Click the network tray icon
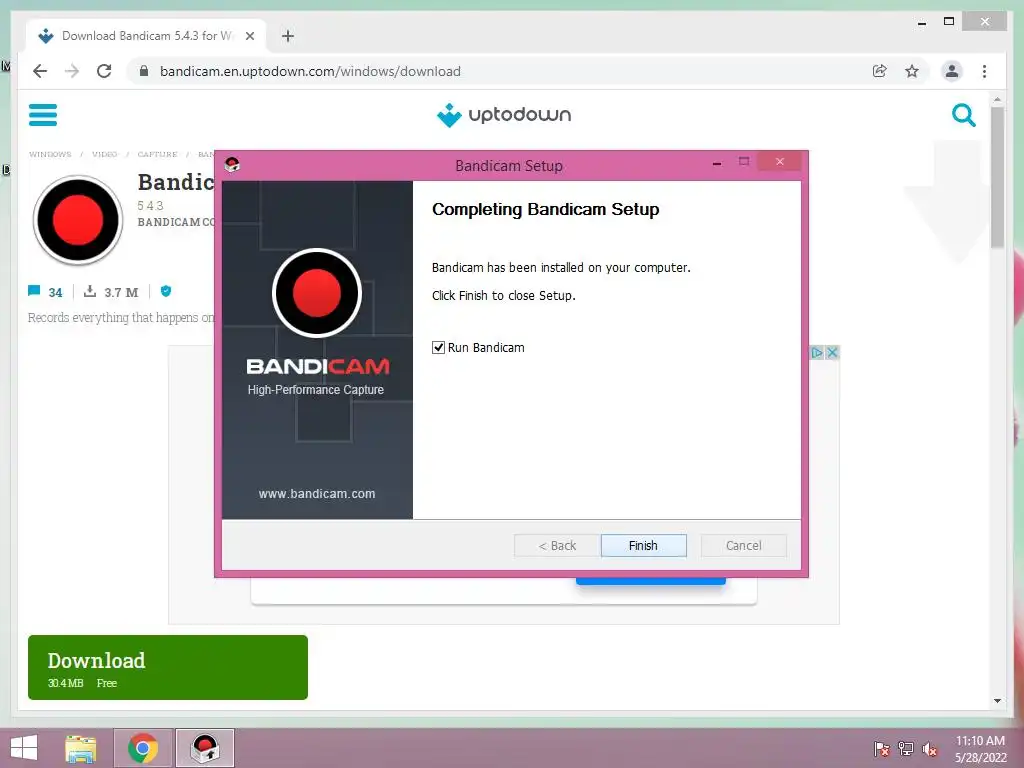1024x768 pixels. pos(906,749)
